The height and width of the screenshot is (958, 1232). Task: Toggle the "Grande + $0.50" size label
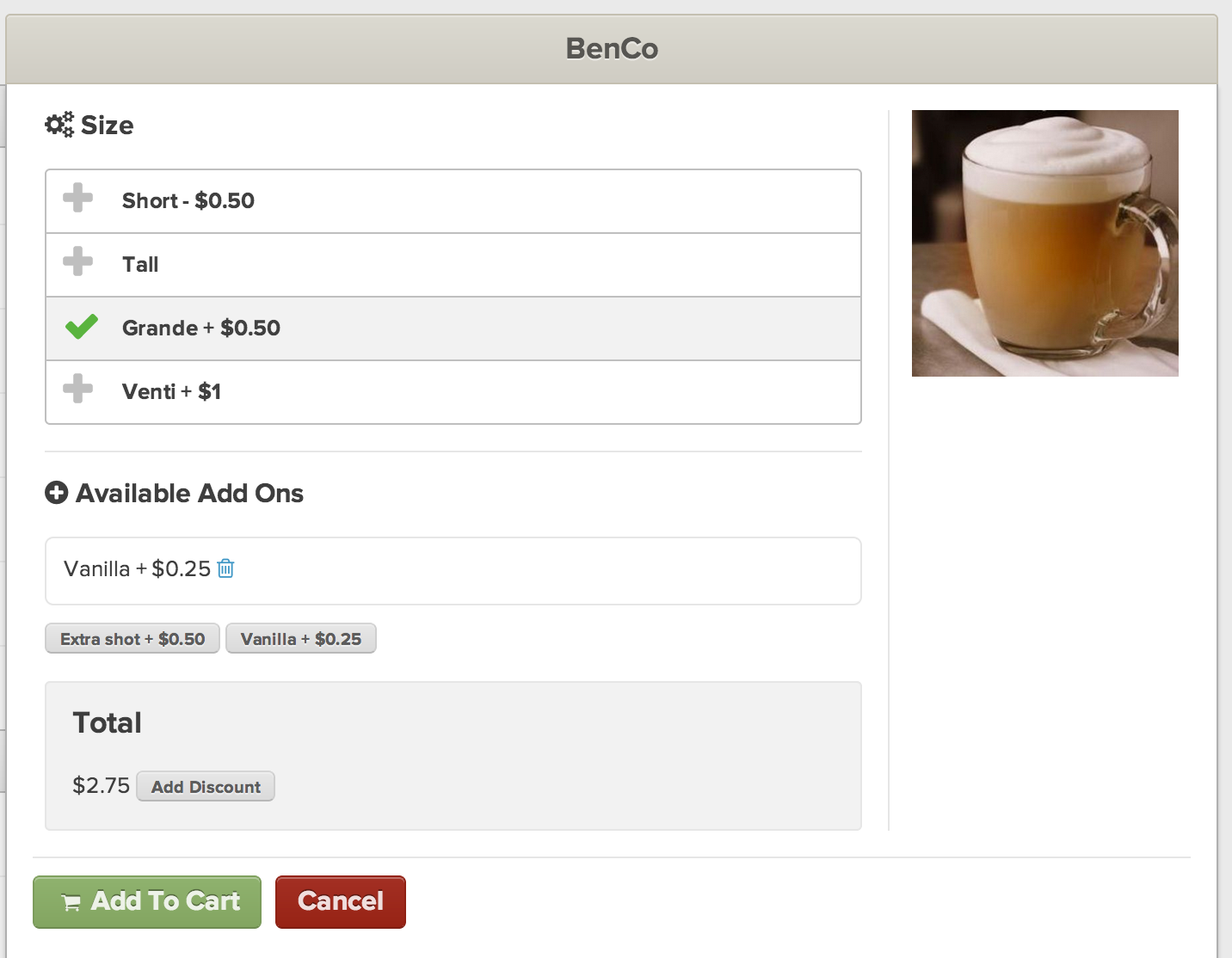(201, 328)
